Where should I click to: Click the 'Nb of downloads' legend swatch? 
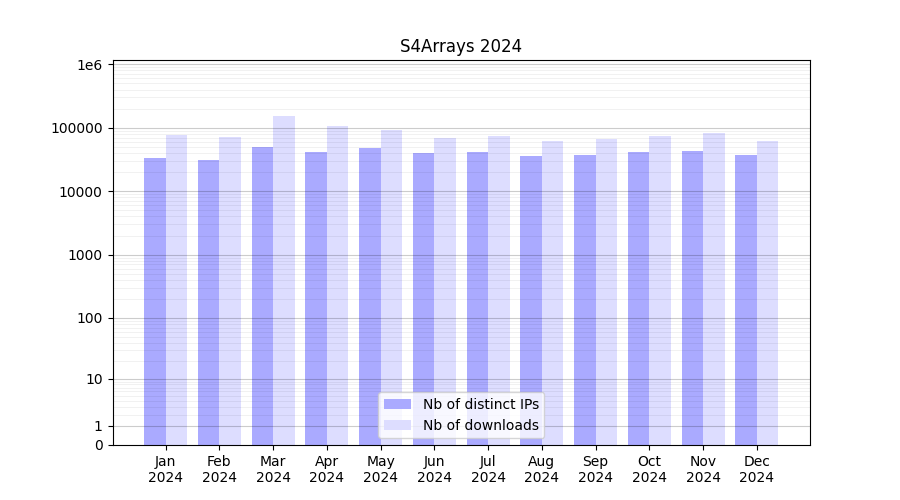pyautogui.click(x=397, y=425)
